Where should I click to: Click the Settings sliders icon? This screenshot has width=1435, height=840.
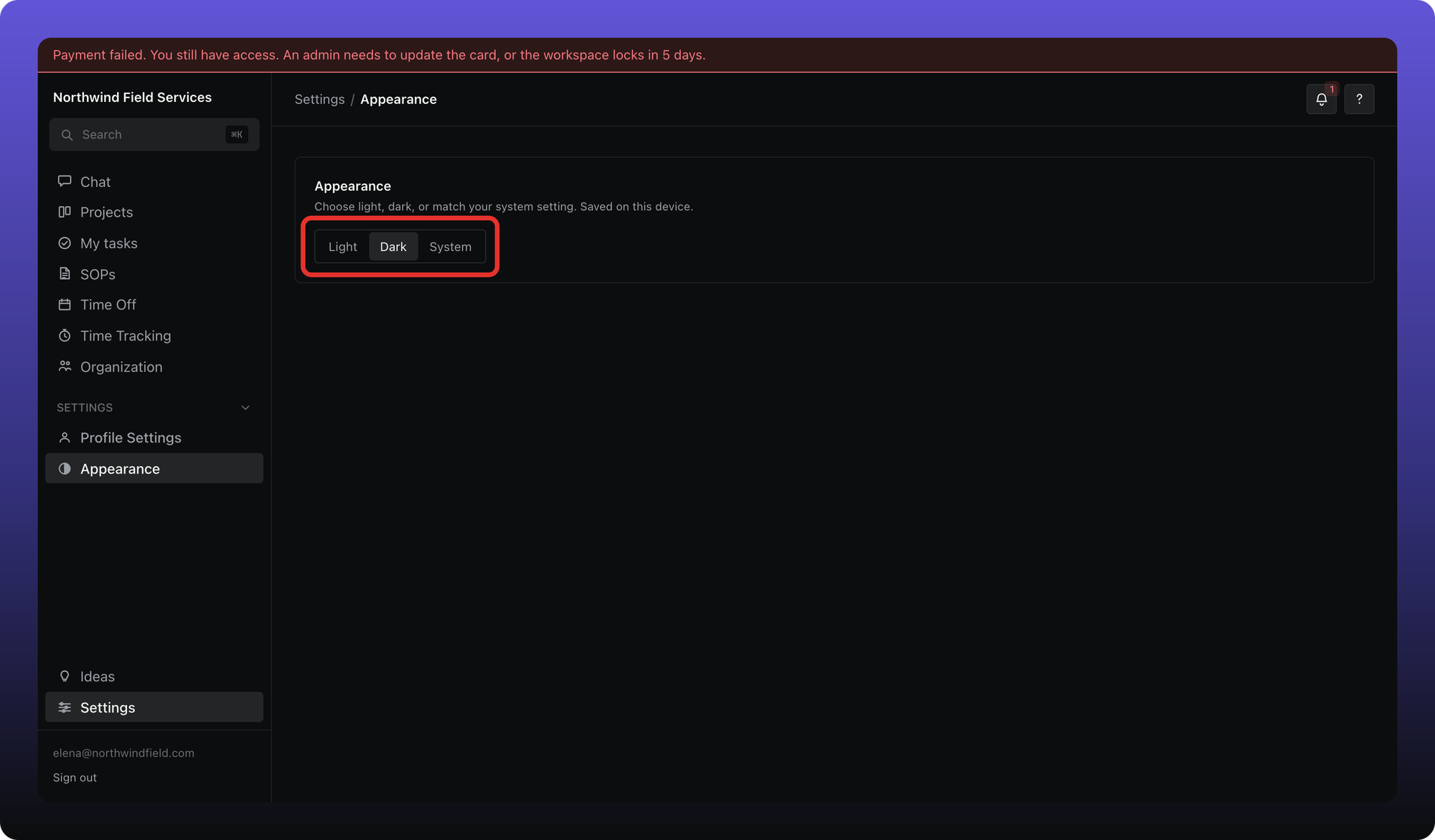click(x=65, y=707)
